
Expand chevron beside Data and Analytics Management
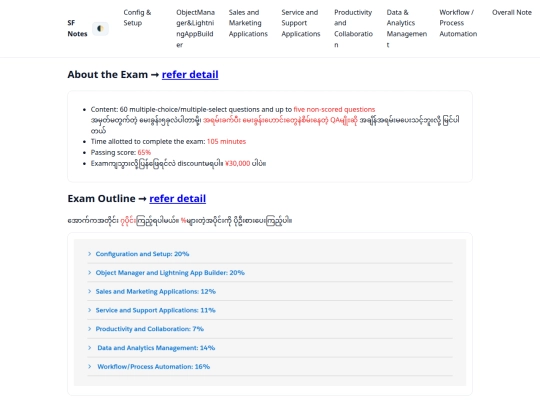click(x=90, y=348)
